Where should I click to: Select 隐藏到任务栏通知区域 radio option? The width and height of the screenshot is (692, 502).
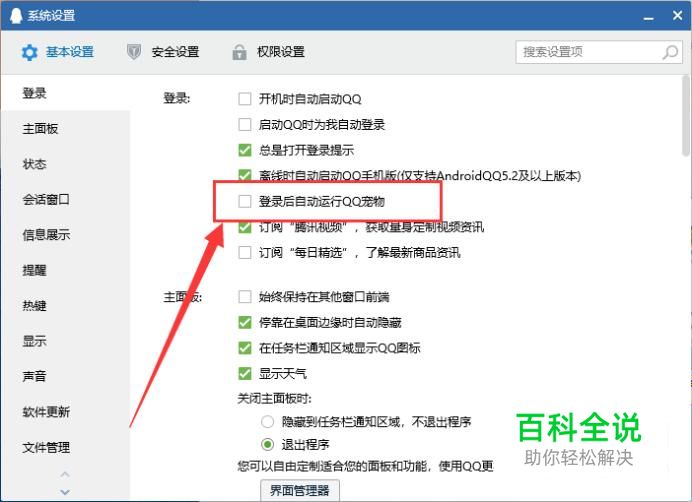point(267,422)
